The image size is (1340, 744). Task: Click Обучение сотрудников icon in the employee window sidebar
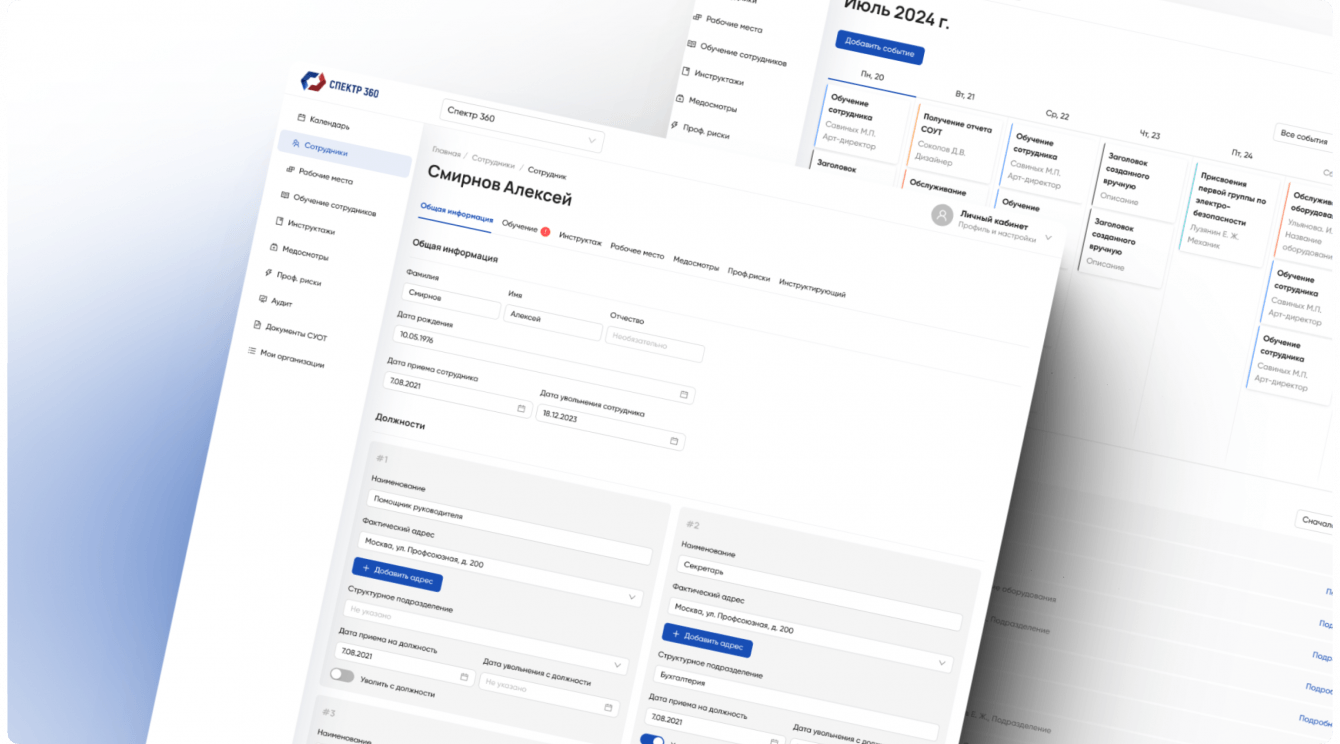tap(285, 195)
